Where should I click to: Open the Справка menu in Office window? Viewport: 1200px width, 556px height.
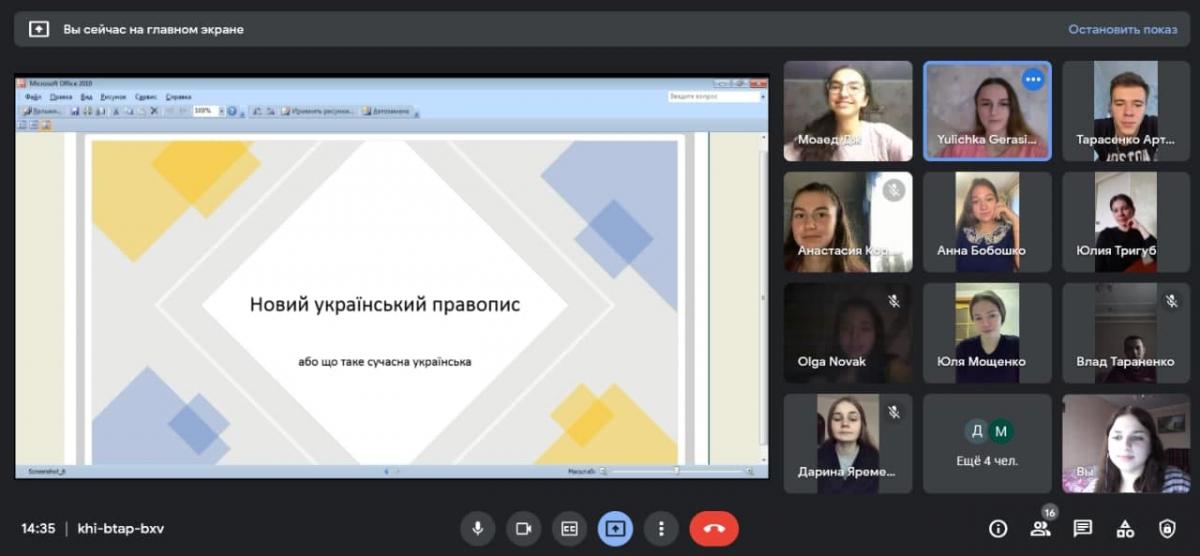click(178, 97)
